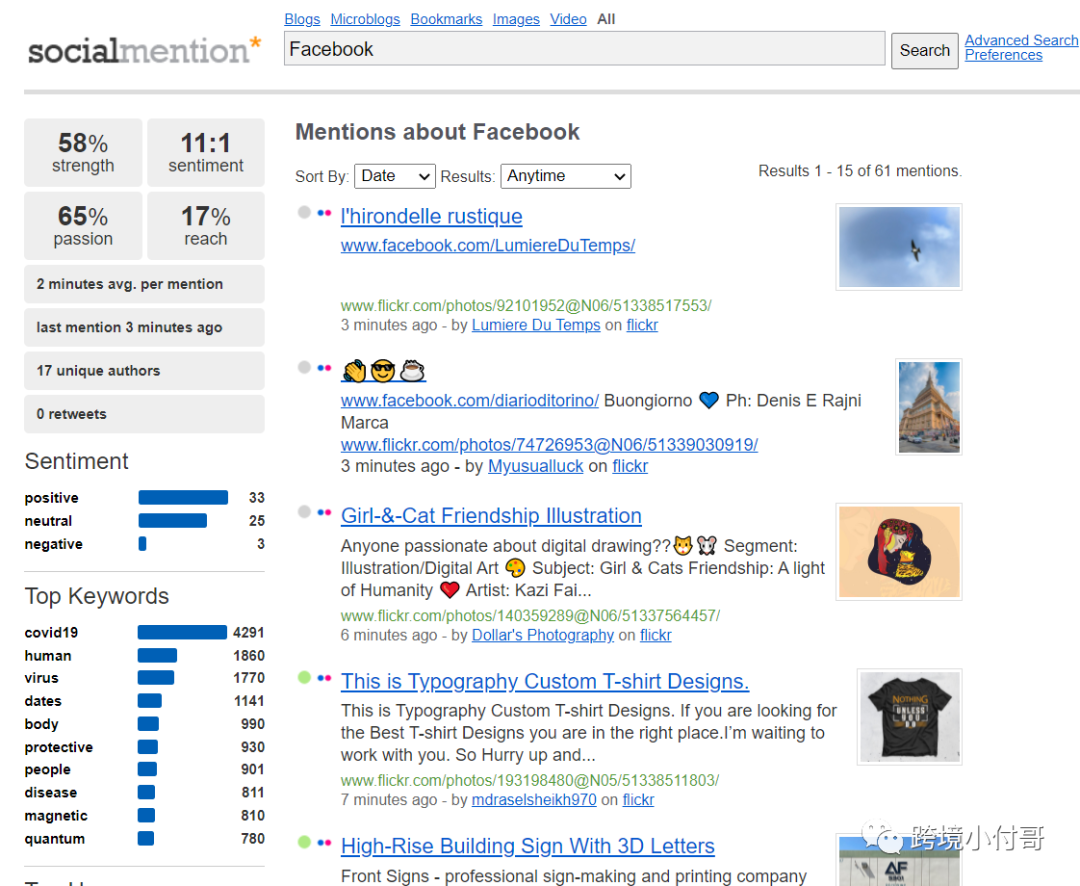The image size is (1080, 886).
Task: Open the Girl-&-Cat Friendship Illustration mention
Action: click(491, 516)
